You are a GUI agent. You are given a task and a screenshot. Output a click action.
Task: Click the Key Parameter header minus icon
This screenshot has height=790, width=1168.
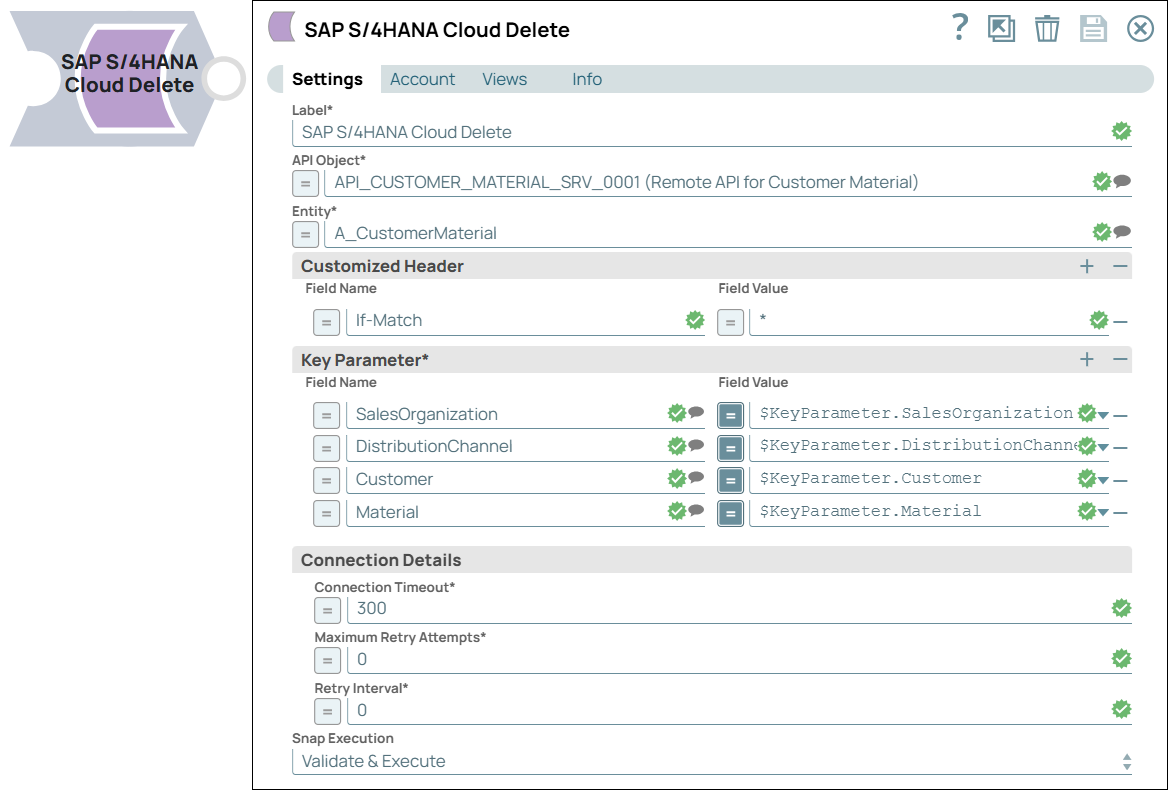click(1120, 360)
